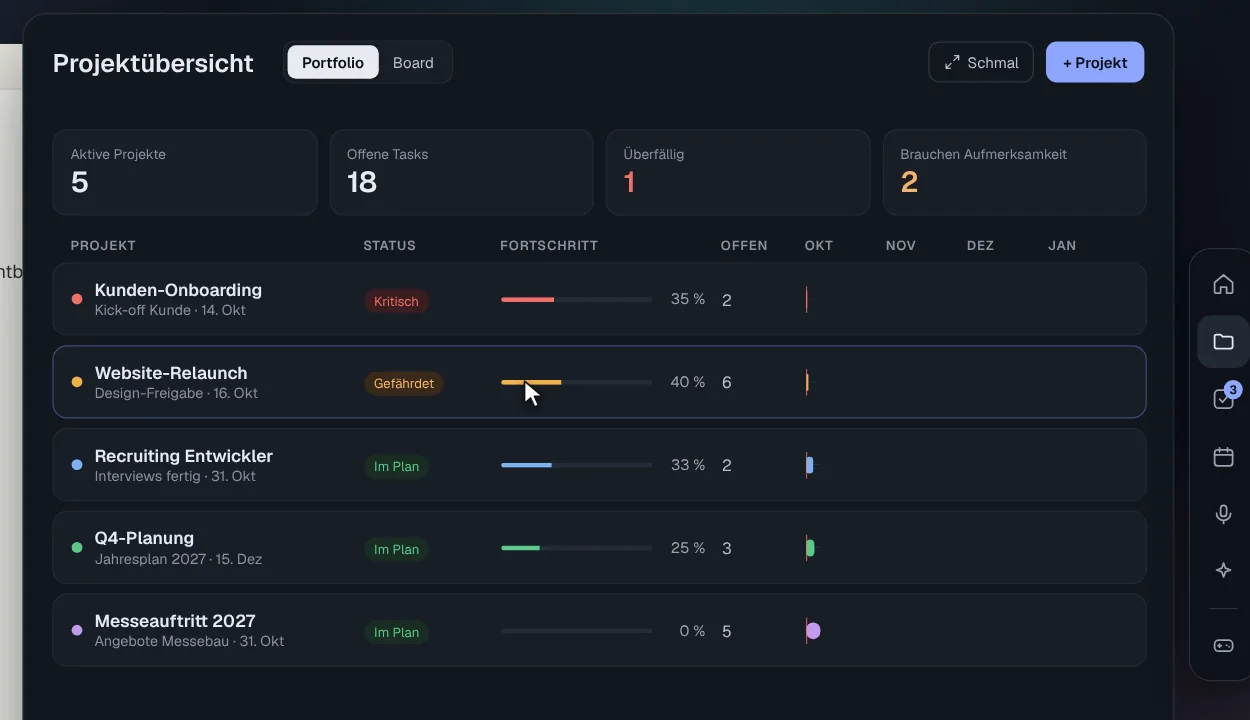Click the Q4-Planung progress bar
Image resolution: width=1250 pixels, height=720 pixels.
click(576, 548)
